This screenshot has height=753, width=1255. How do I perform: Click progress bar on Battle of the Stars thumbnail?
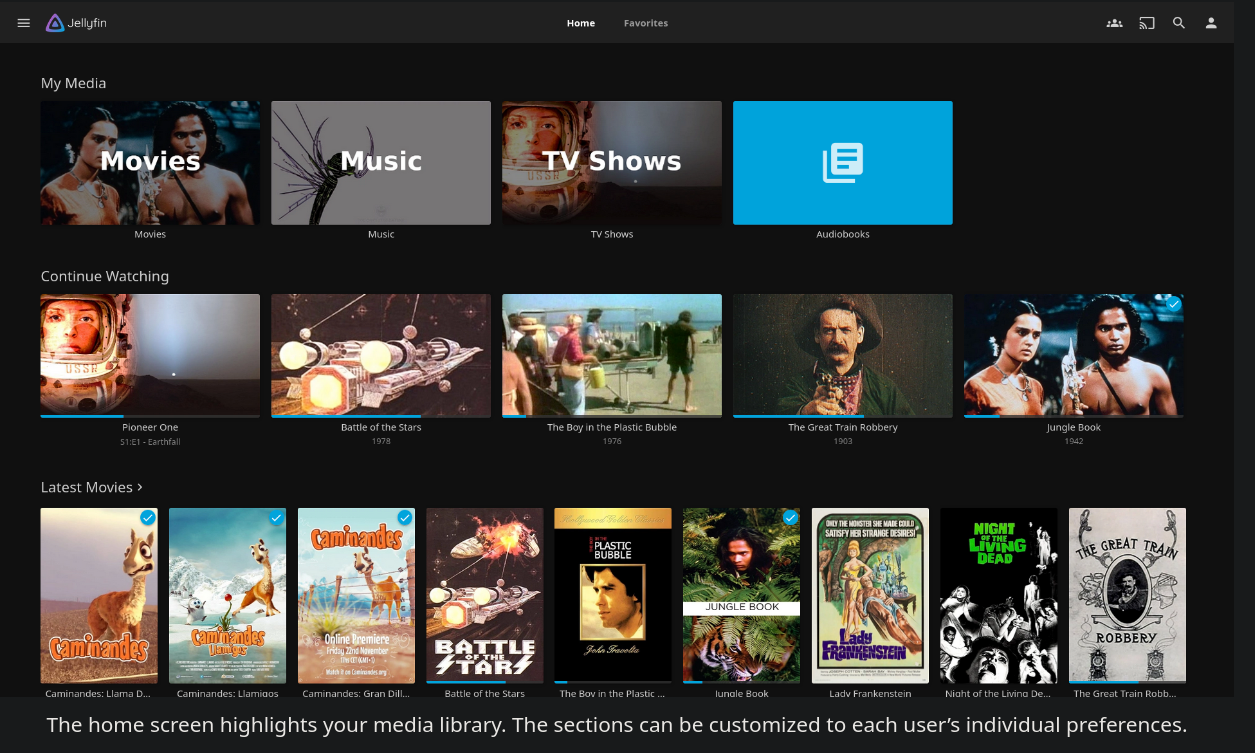(381, 415)
